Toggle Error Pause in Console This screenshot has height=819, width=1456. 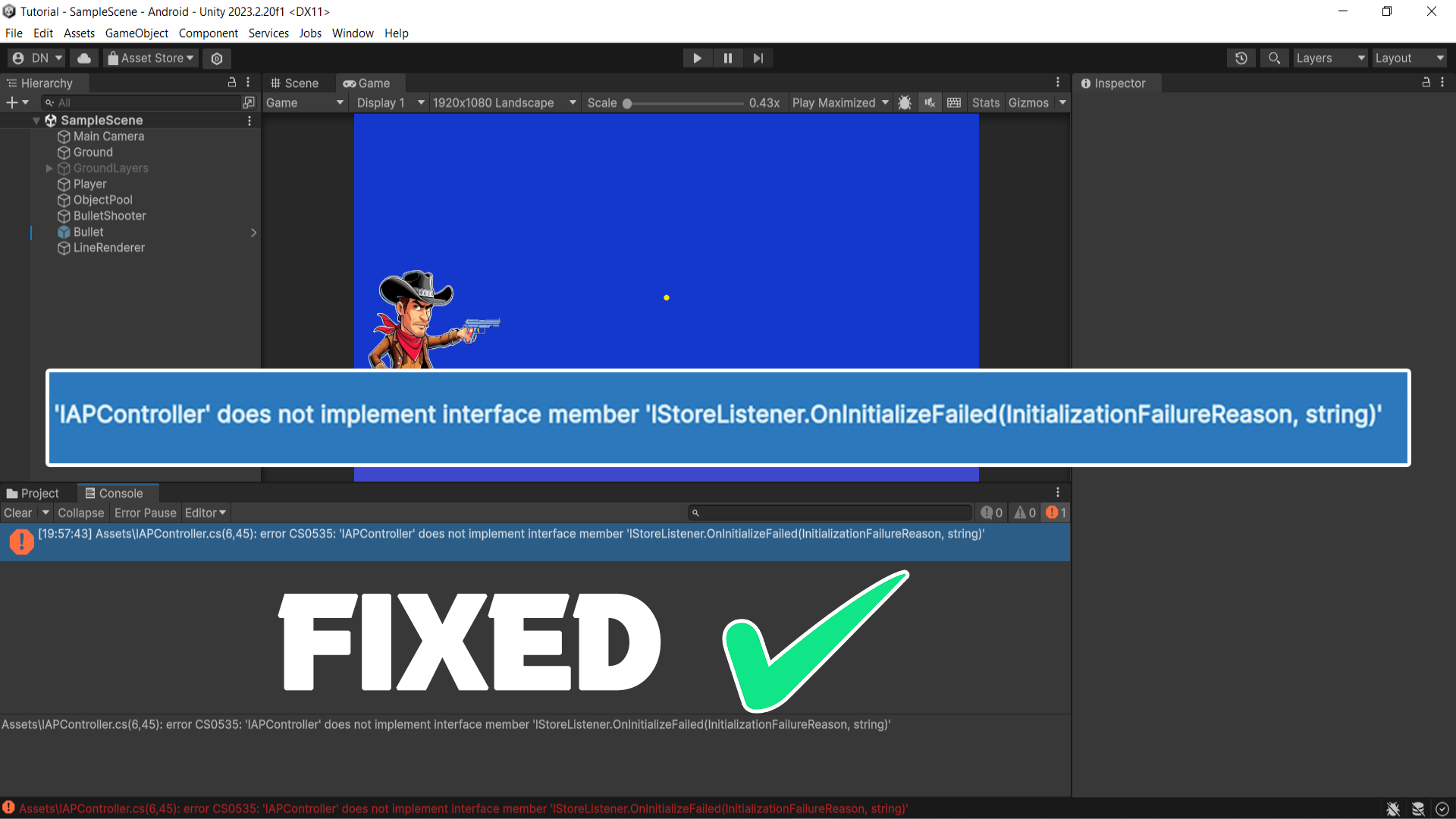click(146, 513)
